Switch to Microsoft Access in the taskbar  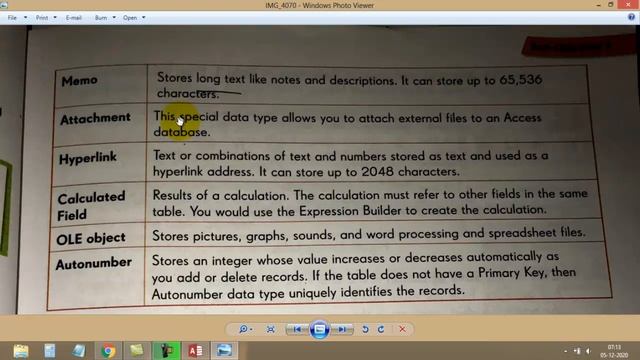click(196, 351)
